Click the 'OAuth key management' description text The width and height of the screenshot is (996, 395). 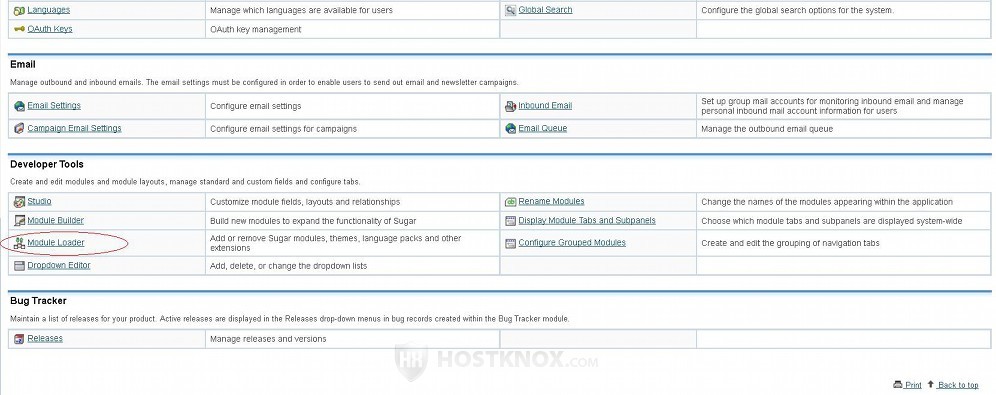(x=255, y=29)
